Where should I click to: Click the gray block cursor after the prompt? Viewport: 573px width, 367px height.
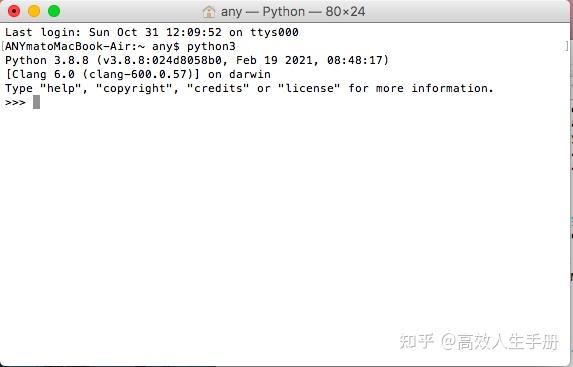pos(36,102)
